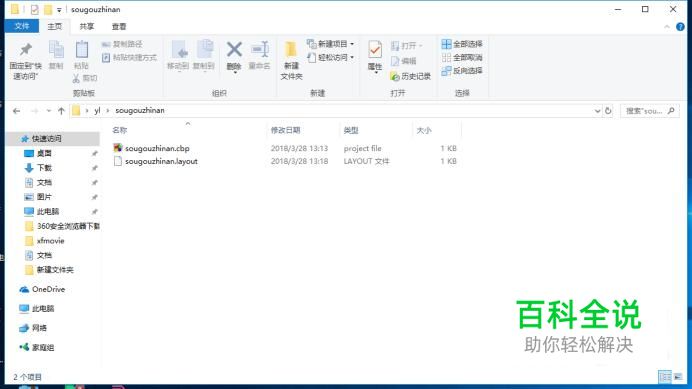692x389 pixels.
Task: Click Paste shortcut (粘贴快捷方式) button
Action: [x=129, y=57]
